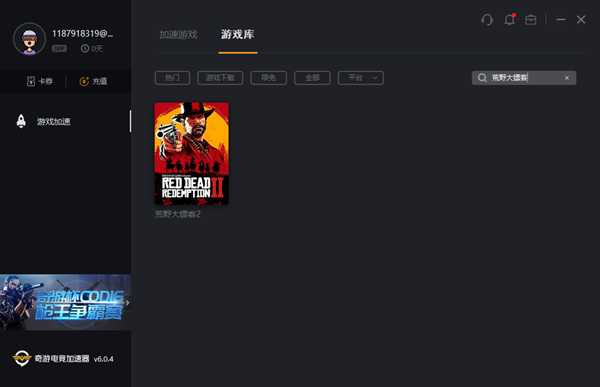The height and width of the screenshot is (387, 600).
Task: Click the 充值 recharge coin icon
Action: [x=84, y=81]
